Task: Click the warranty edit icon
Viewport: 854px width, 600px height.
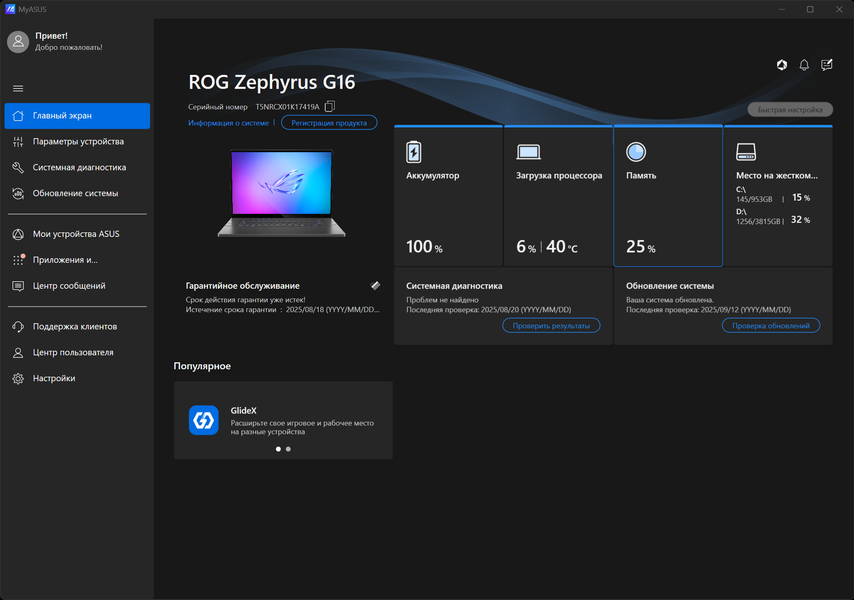Action: (375, 285)
